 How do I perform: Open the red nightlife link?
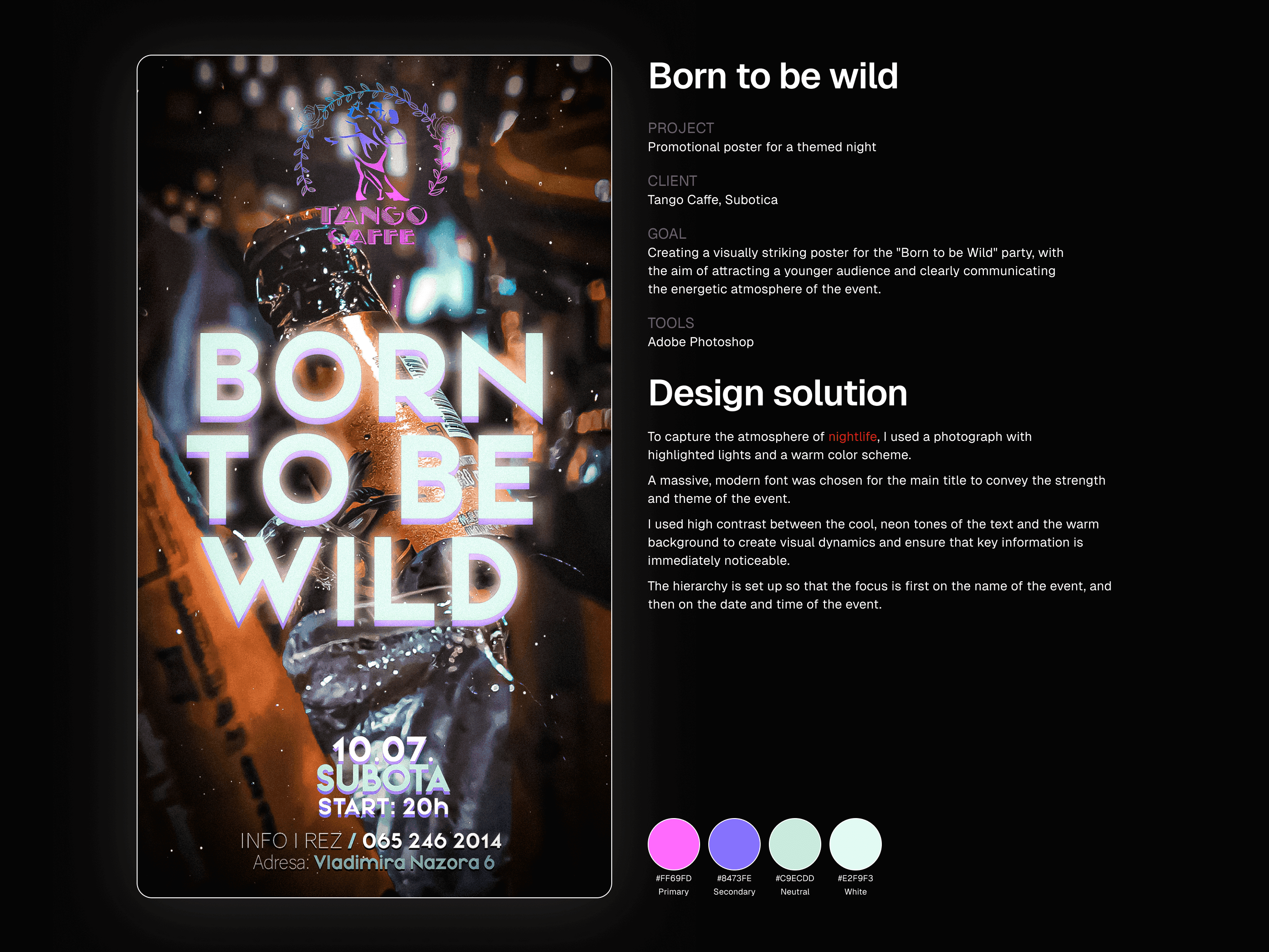pos(852,437)
